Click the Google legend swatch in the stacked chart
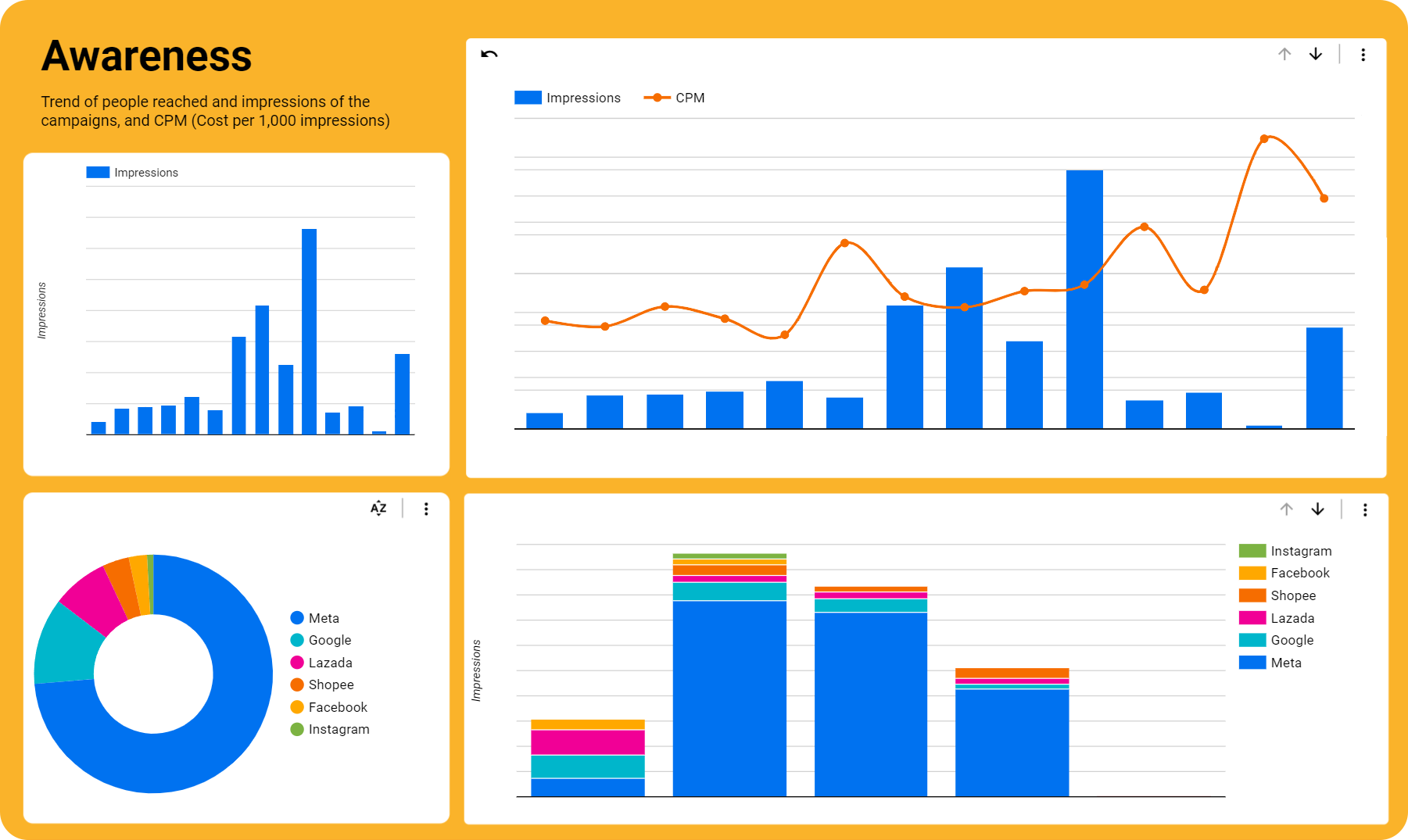 pos(1252,640)
